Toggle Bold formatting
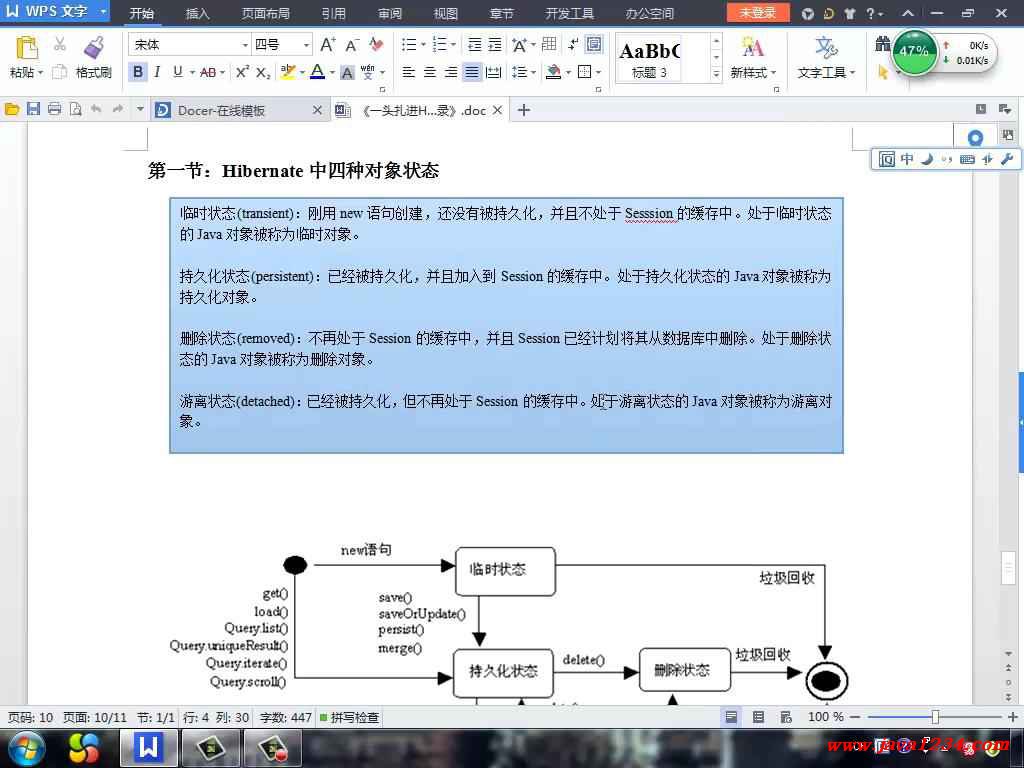The image size is (1024, 768). click(138, 72)
